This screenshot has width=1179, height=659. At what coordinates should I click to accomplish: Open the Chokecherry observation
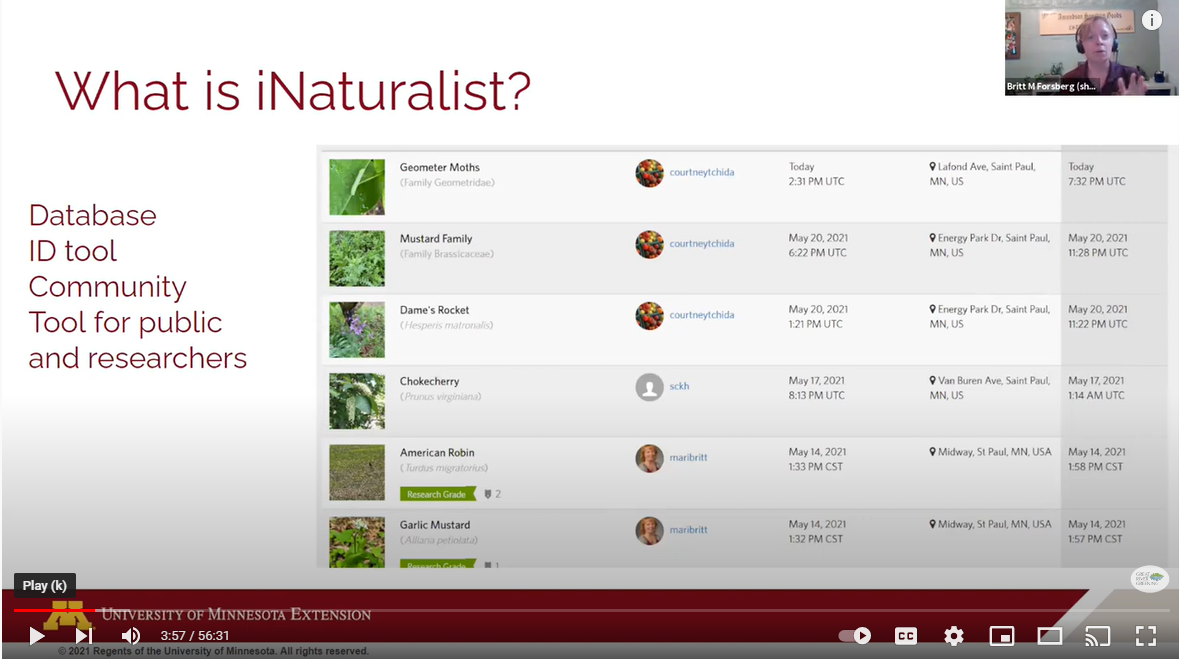[x=429, y=381]
